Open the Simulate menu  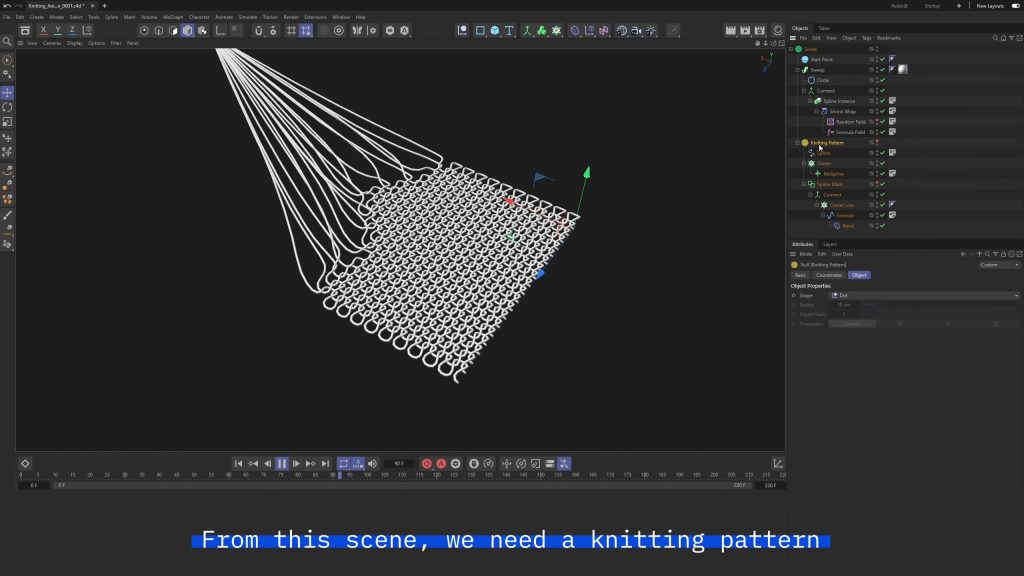[248, 17]
